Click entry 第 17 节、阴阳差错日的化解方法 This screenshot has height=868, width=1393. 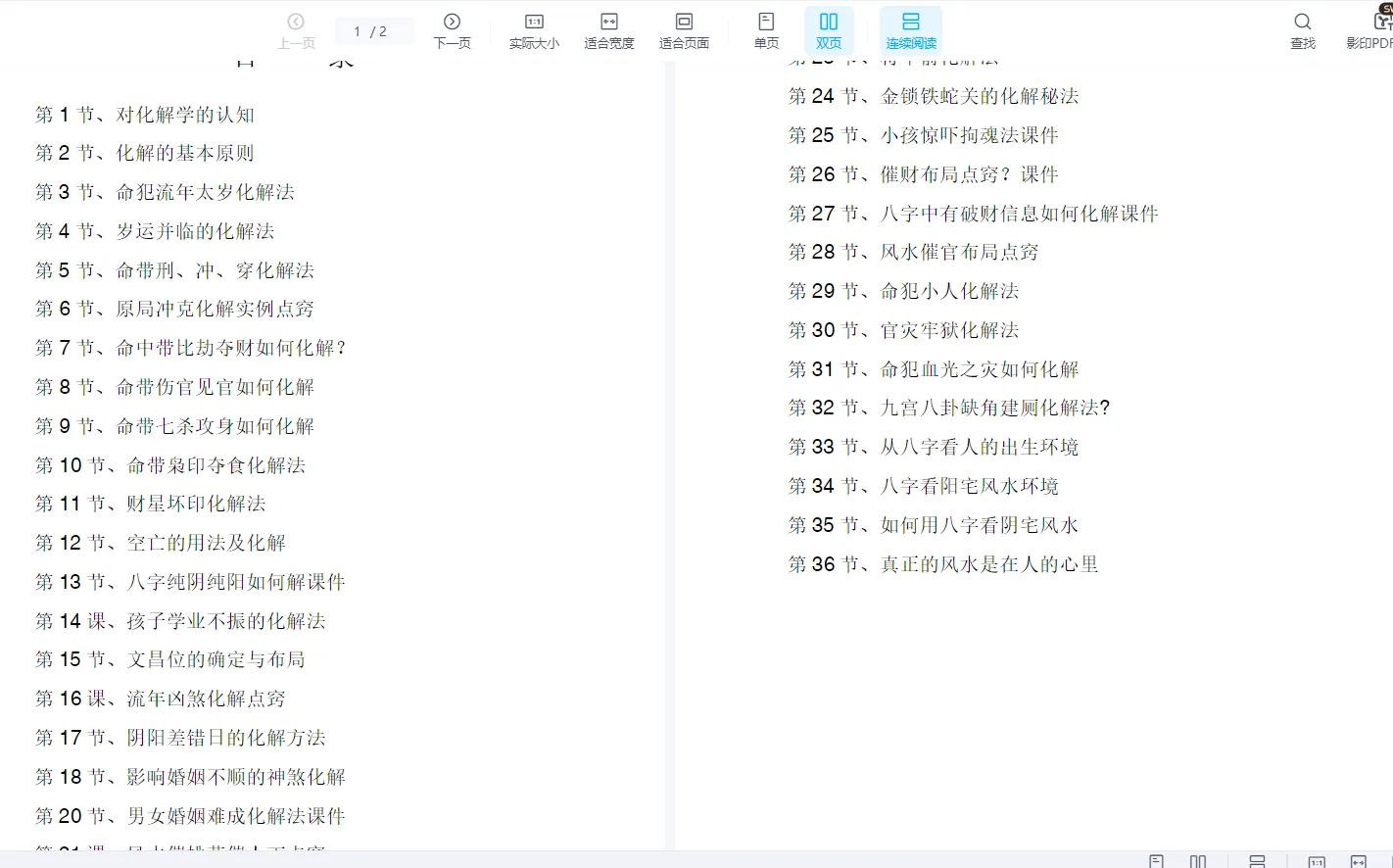[180, 738]
